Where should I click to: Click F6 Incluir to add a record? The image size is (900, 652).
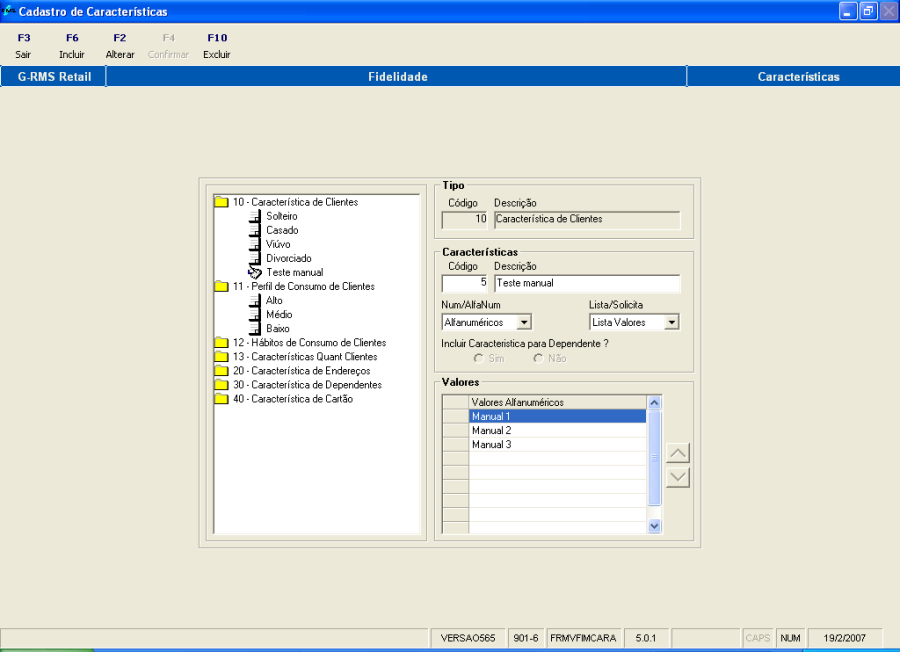pyautogui.click(x=72, y=46)
